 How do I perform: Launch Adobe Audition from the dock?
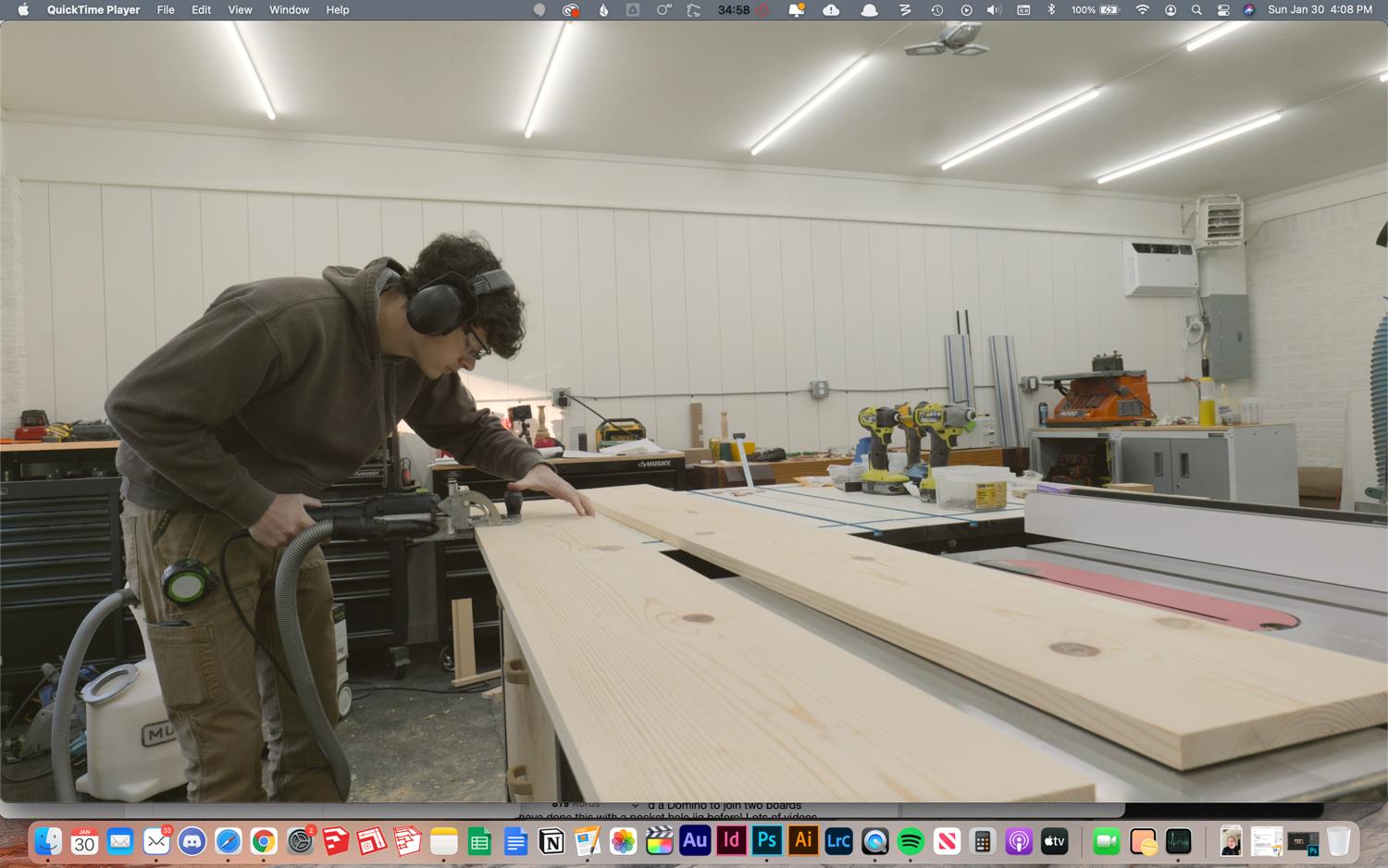[695, 841]
